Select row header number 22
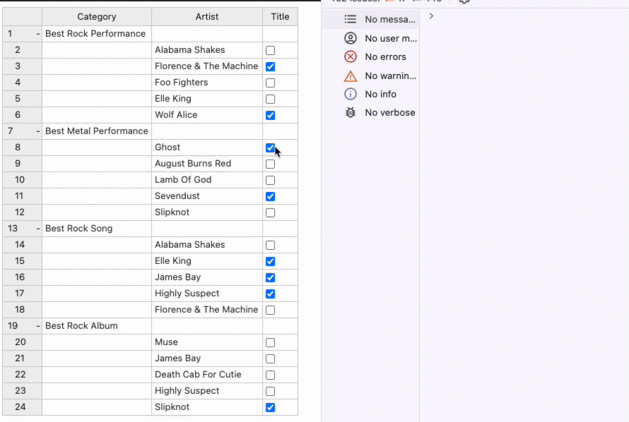Viewport: 629px width, 422px height. tap(22, 375)
